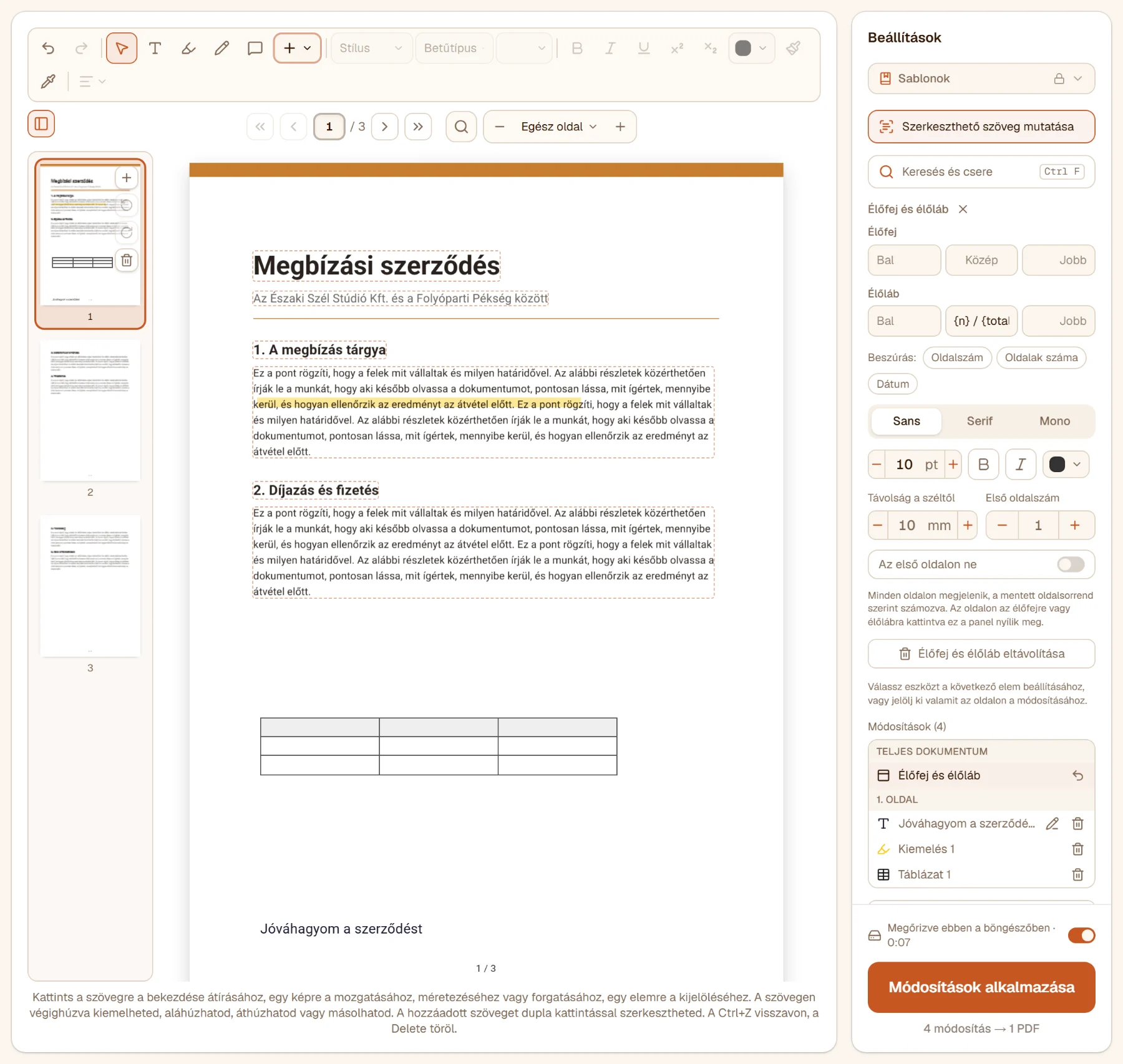Image resolution: width=1123 pixels, height=1064 pixels.
Task: Revert the Élőfej és élőláb modification
Action: 1077,775
